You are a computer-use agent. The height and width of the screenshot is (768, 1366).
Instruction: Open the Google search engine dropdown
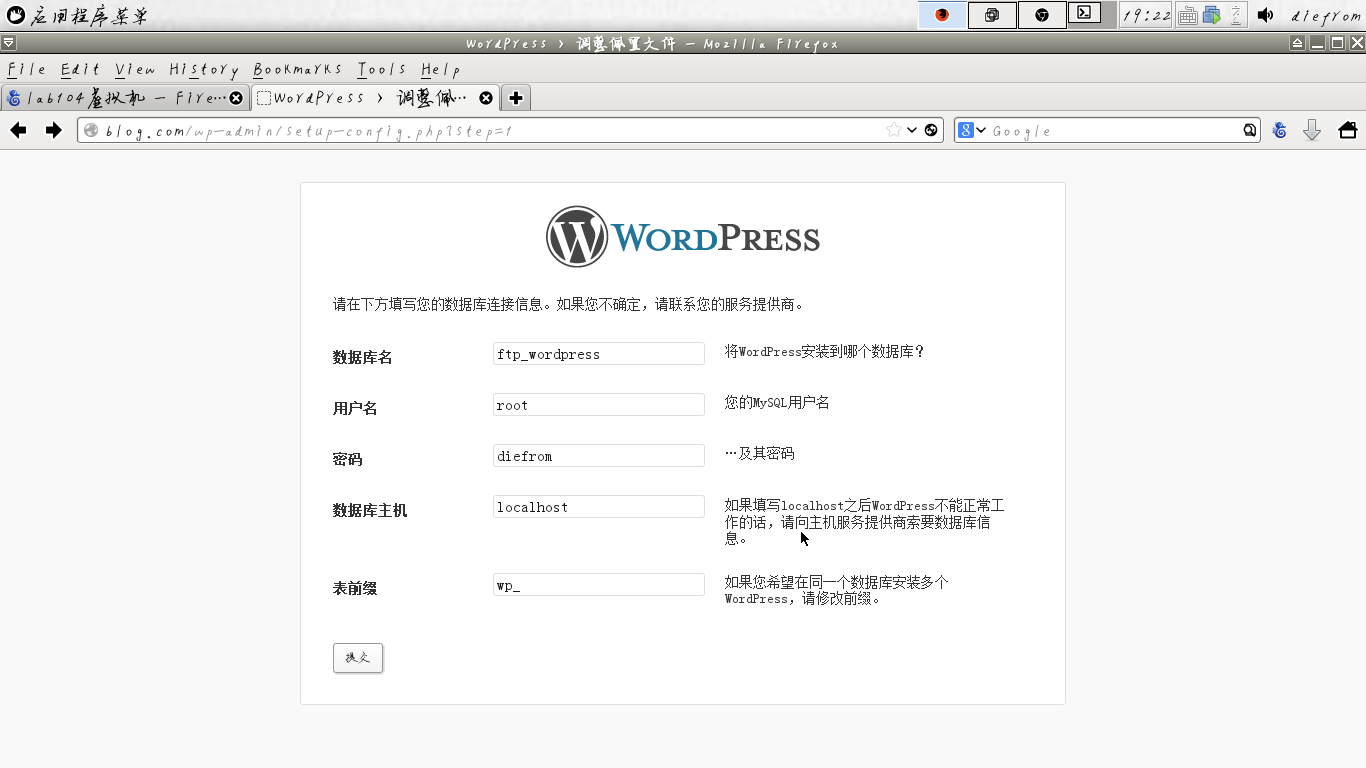[971, 130]
